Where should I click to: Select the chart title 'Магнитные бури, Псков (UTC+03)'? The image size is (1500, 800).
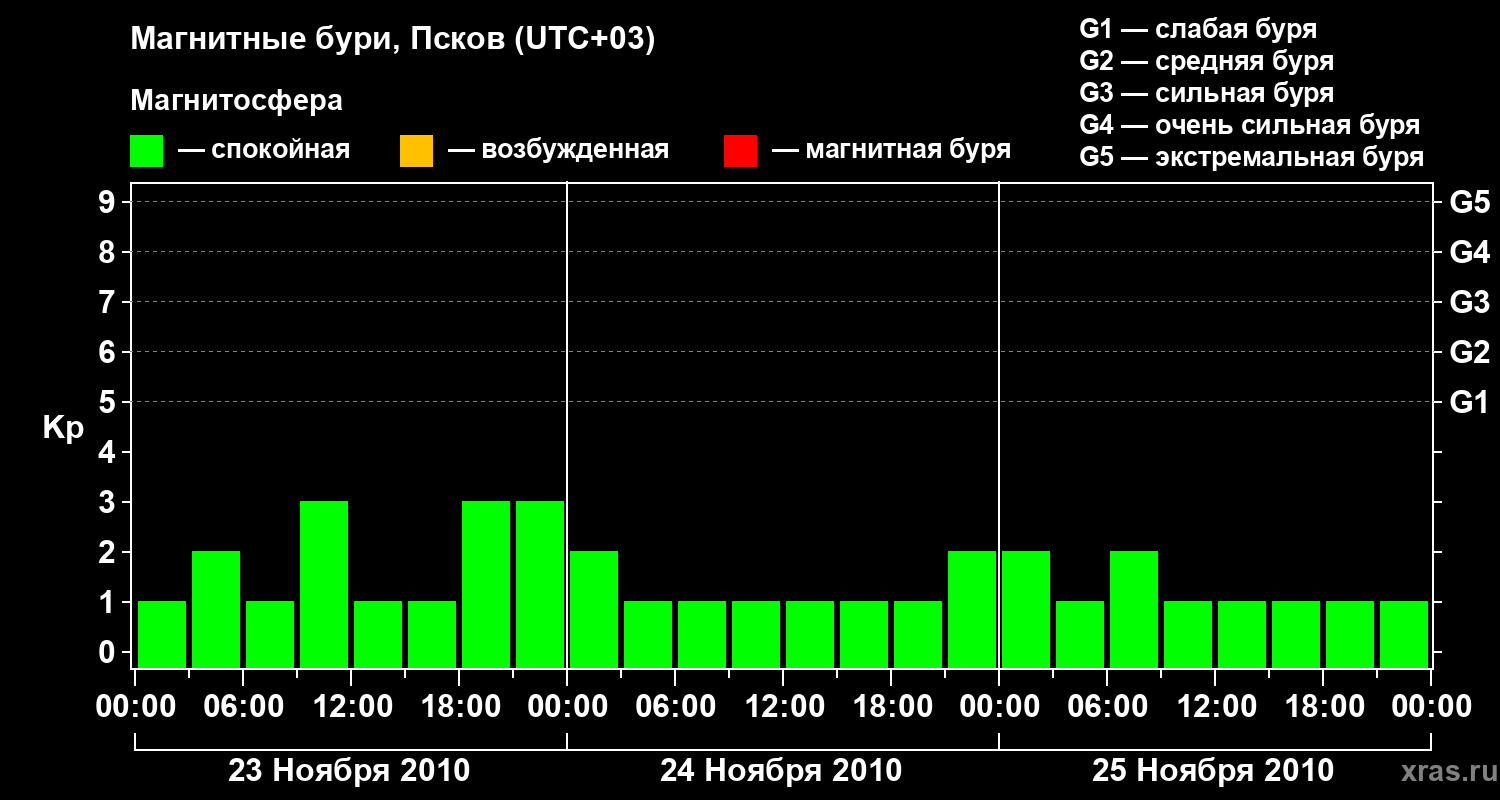click(x=393, y=40)
